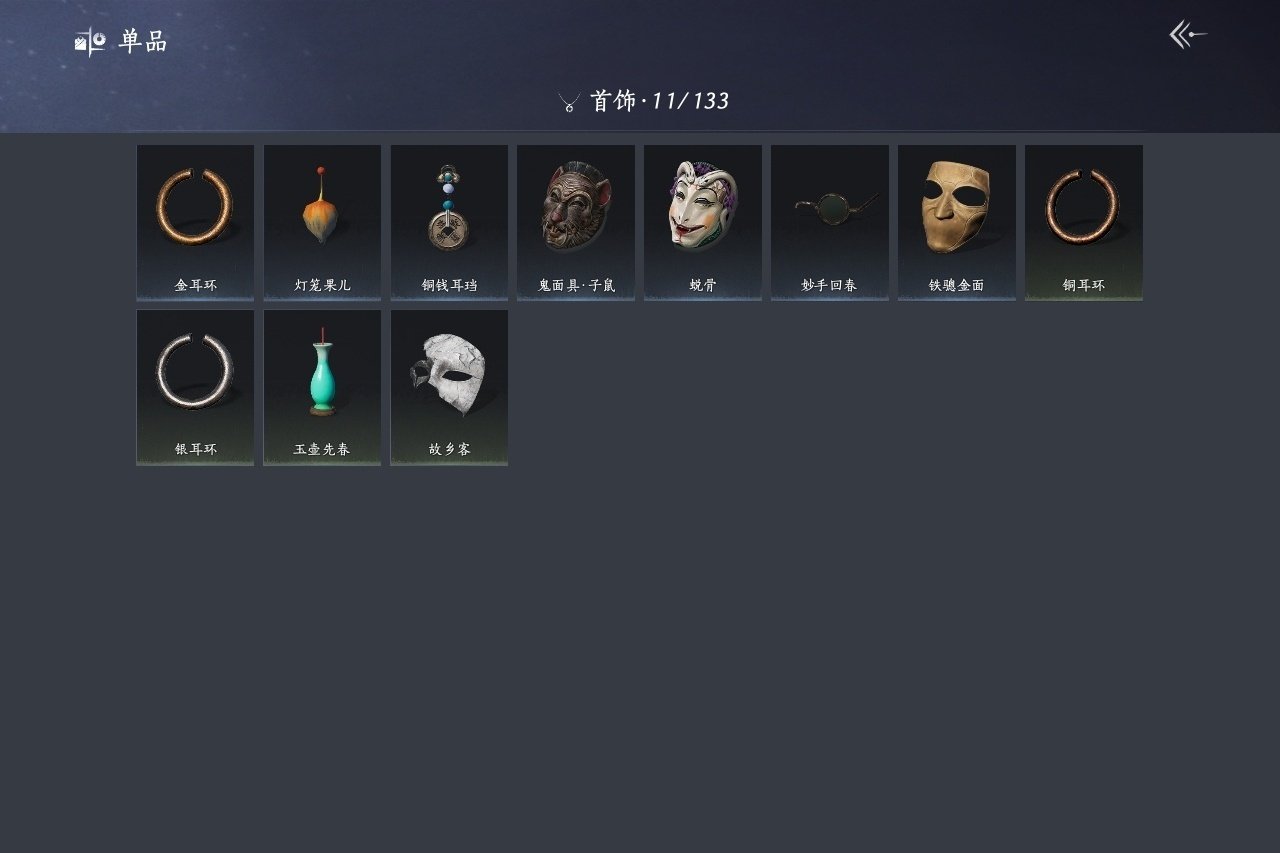Pick the 故乡客 white half mask

tap(449, 387)
